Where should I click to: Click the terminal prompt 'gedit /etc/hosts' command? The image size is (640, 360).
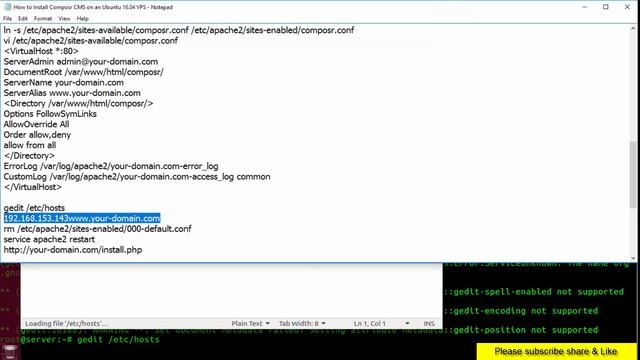pos(118,339)
